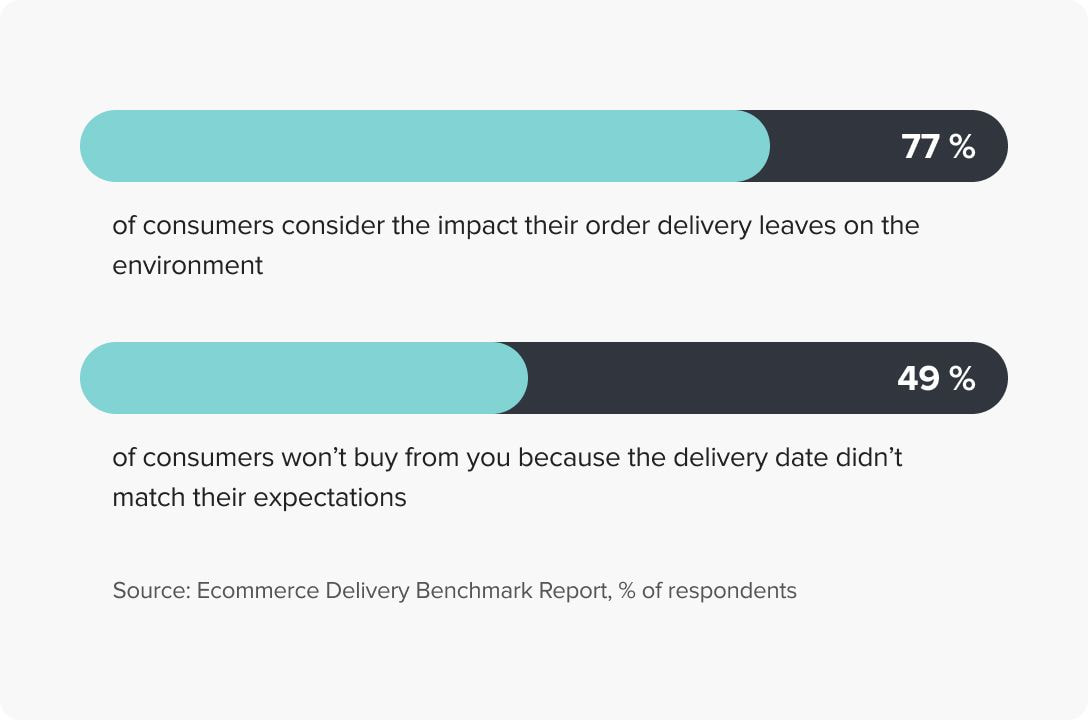Click the rounded left end of the 77% bar

click(x=98, y=146)
